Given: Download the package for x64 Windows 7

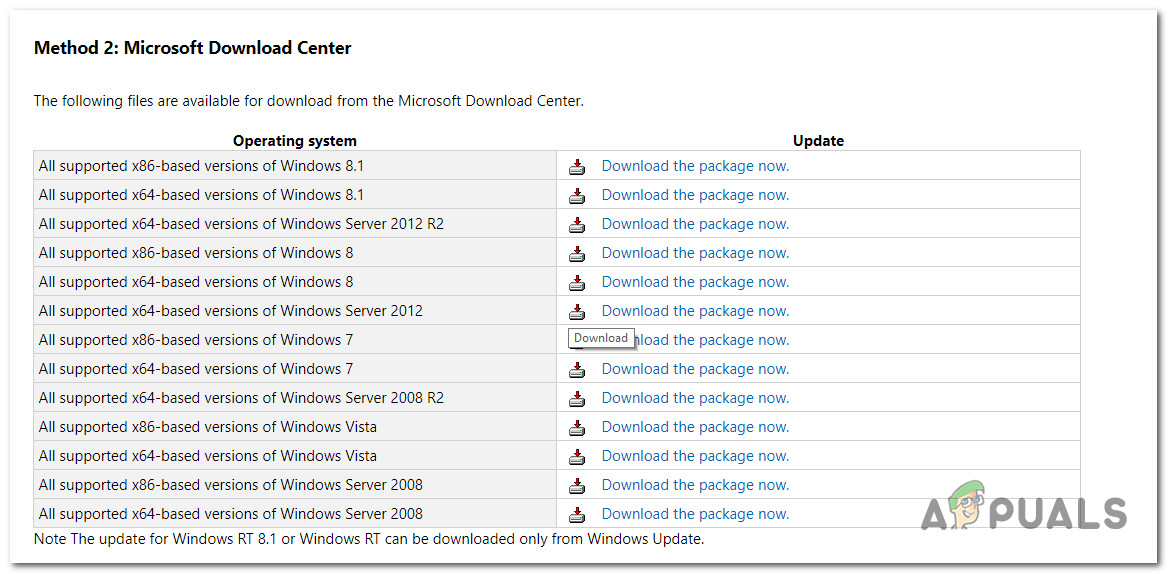Looking at the screenshot, I should pos(695,369).
